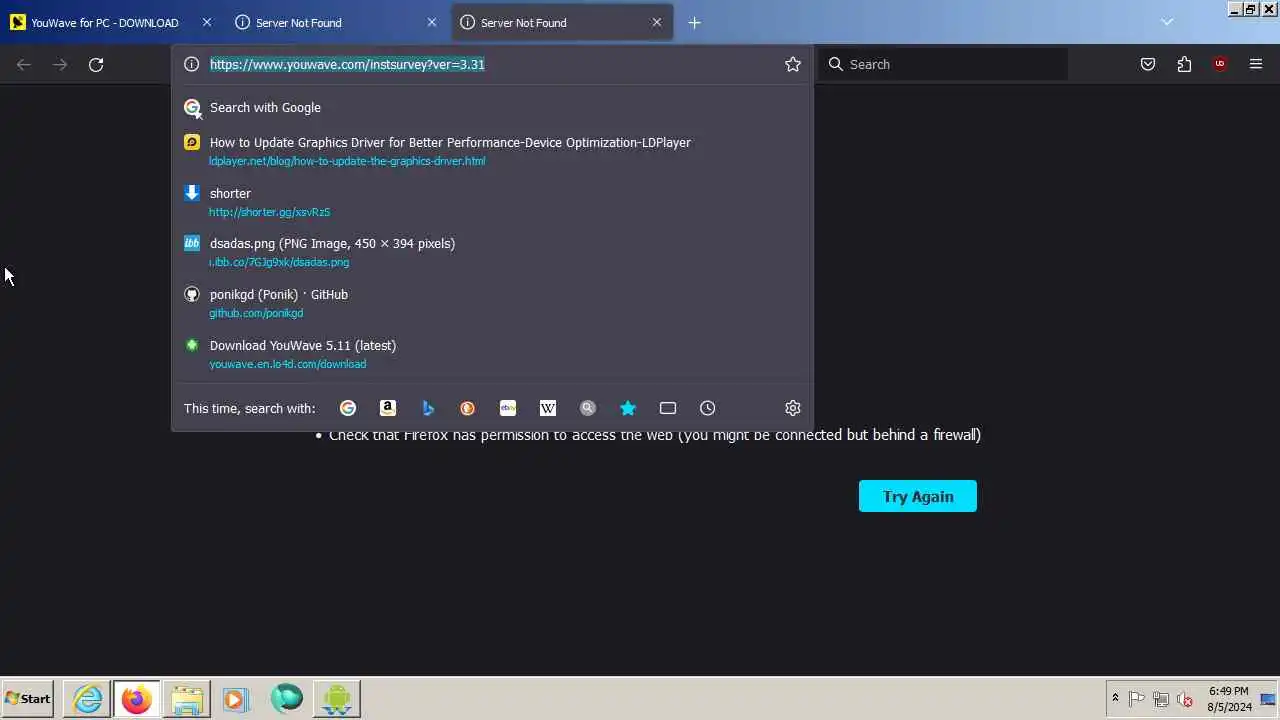Search this time with eBay icon
The width and height of the screenshot is (1280, 720).
(508, 408)
